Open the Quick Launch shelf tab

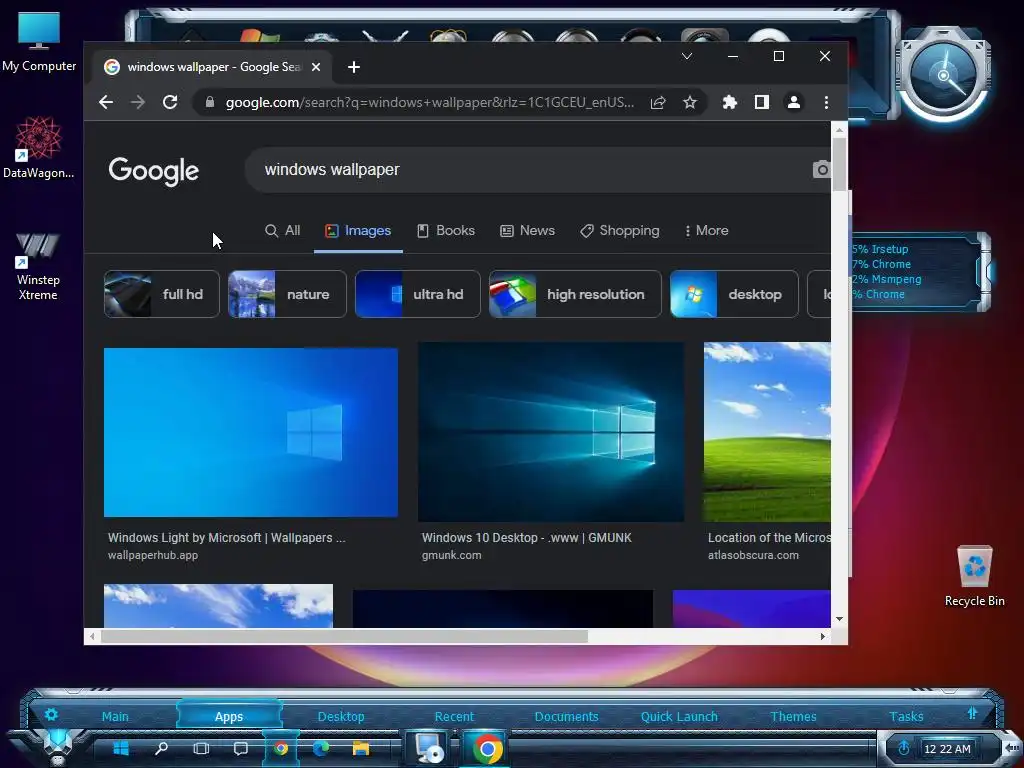[679, 716]
